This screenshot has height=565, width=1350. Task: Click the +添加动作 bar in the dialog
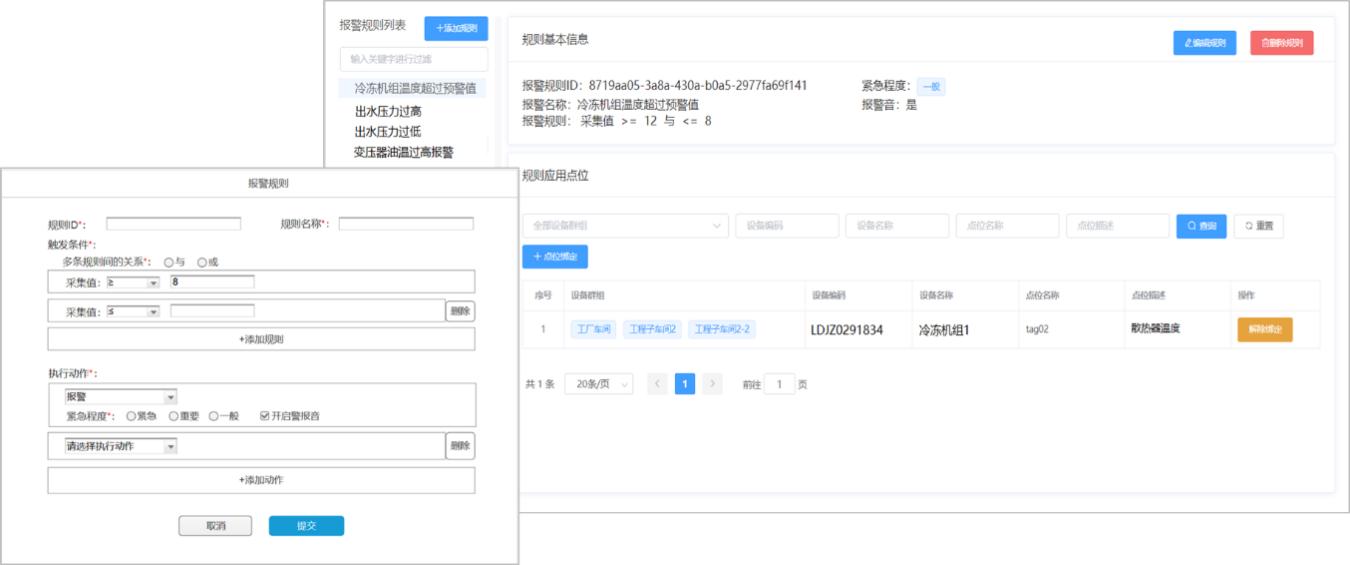(x=261, y=480)
